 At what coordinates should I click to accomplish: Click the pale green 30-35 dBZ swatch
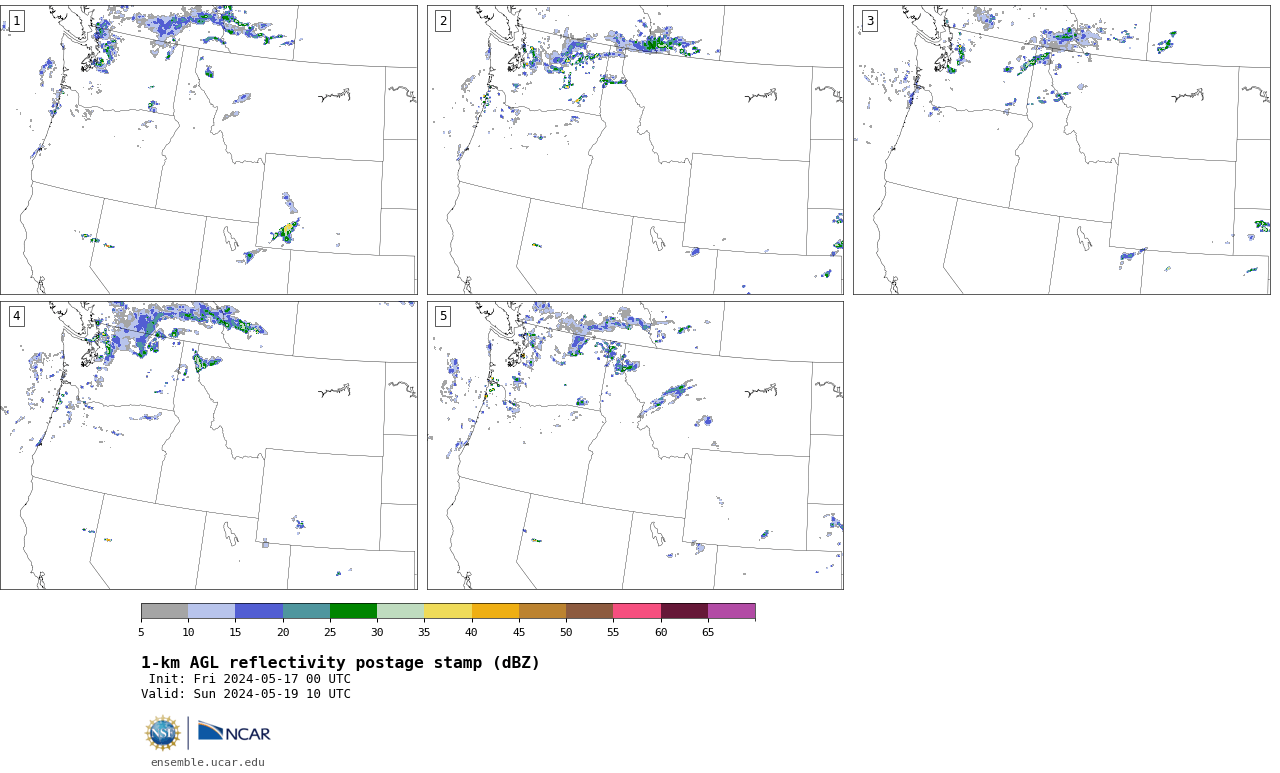point(400,611)
